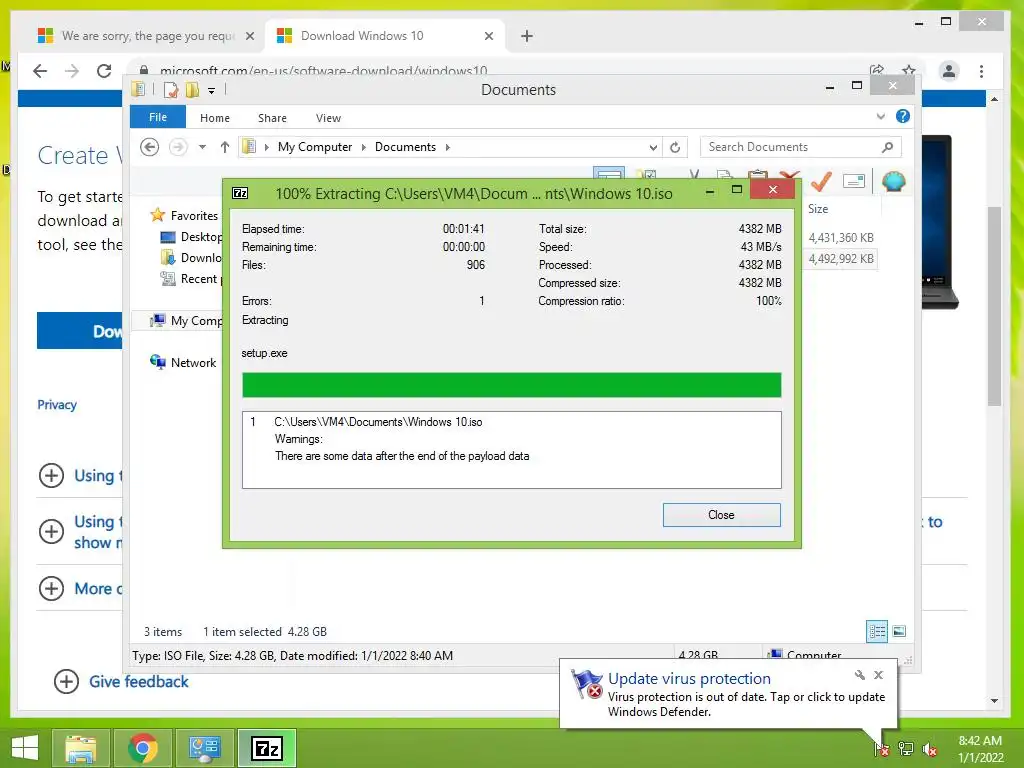Open a new Chrome tab
This screenshot has width=1024, height=768.
[x=526, y=36]
